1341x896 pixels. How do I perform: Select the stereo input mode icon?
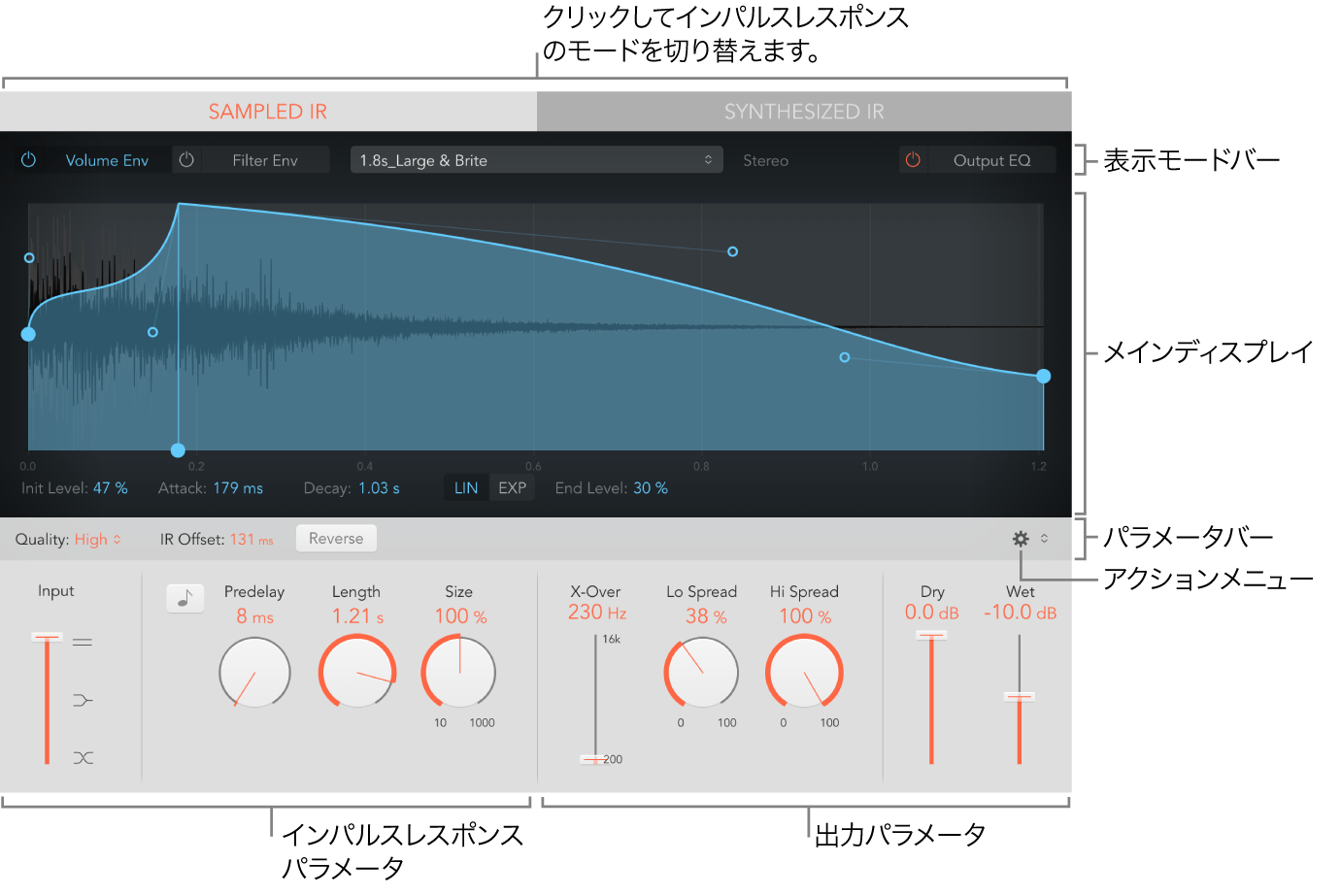84,641
